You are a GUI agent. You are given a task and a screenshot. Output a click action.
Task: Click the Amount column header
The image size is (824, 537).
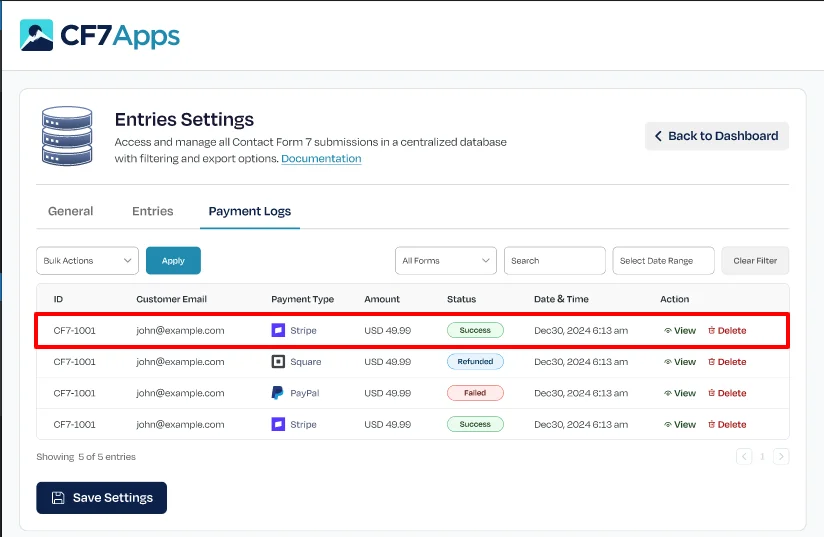click(382, 299)
